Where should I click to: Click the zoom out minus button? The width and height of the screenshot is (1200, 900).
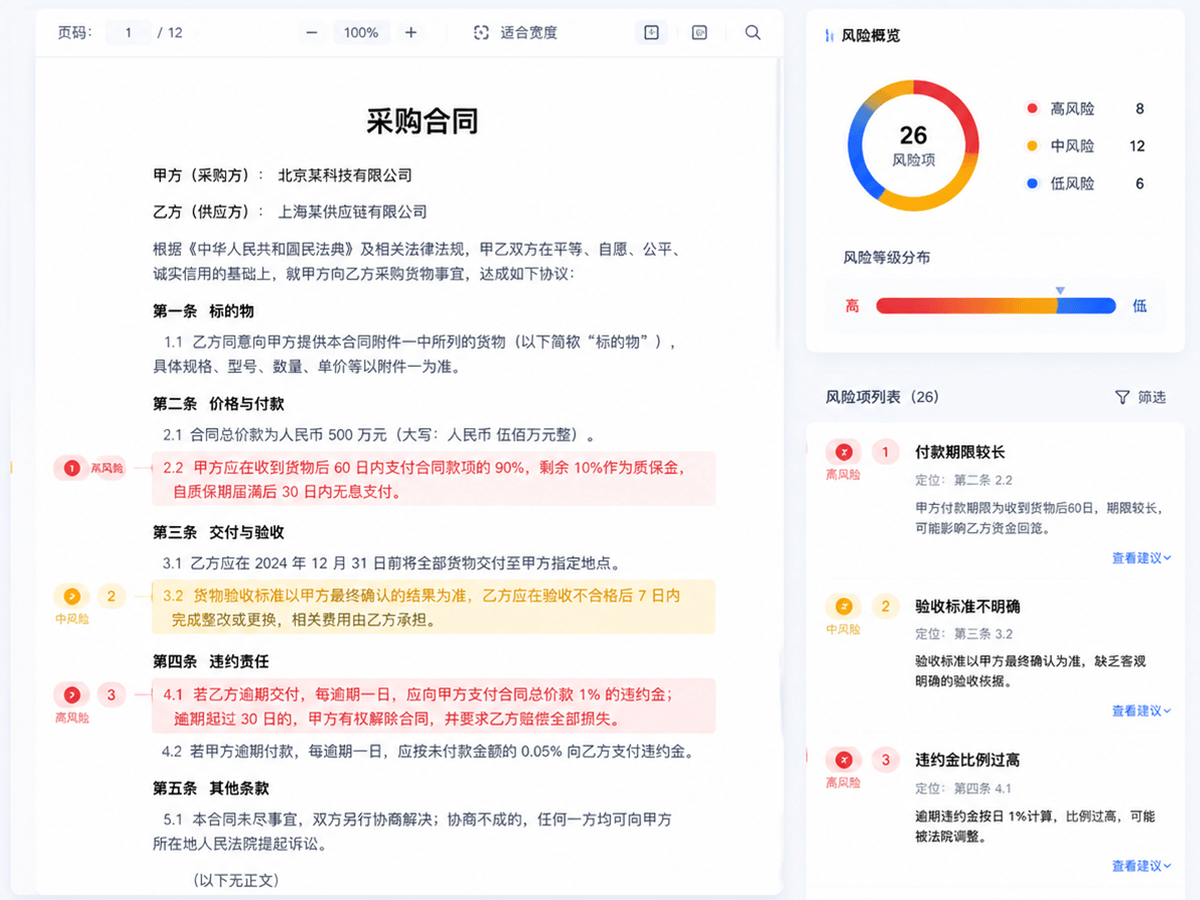tap(312, 33)
